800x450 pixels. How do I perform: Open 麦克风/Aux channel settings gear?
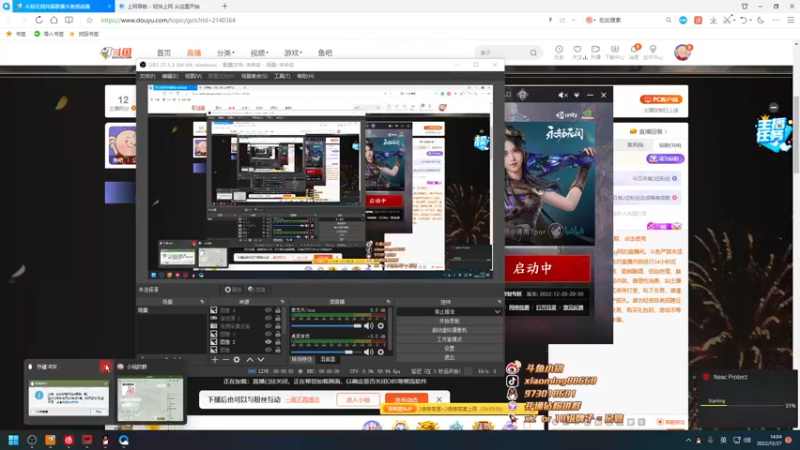coord(381,326)
